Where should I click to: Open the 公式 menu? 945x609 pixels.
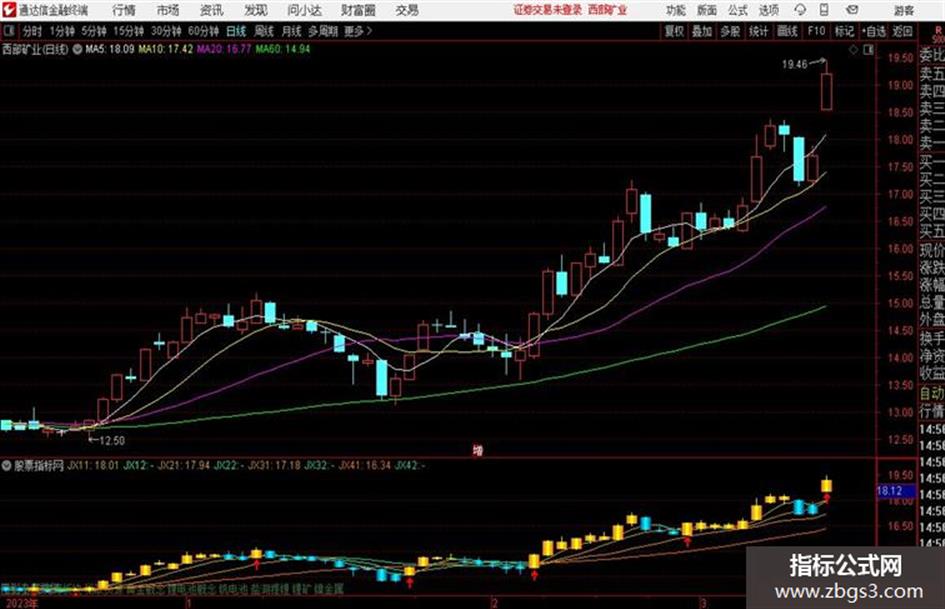tap(738, 10)
